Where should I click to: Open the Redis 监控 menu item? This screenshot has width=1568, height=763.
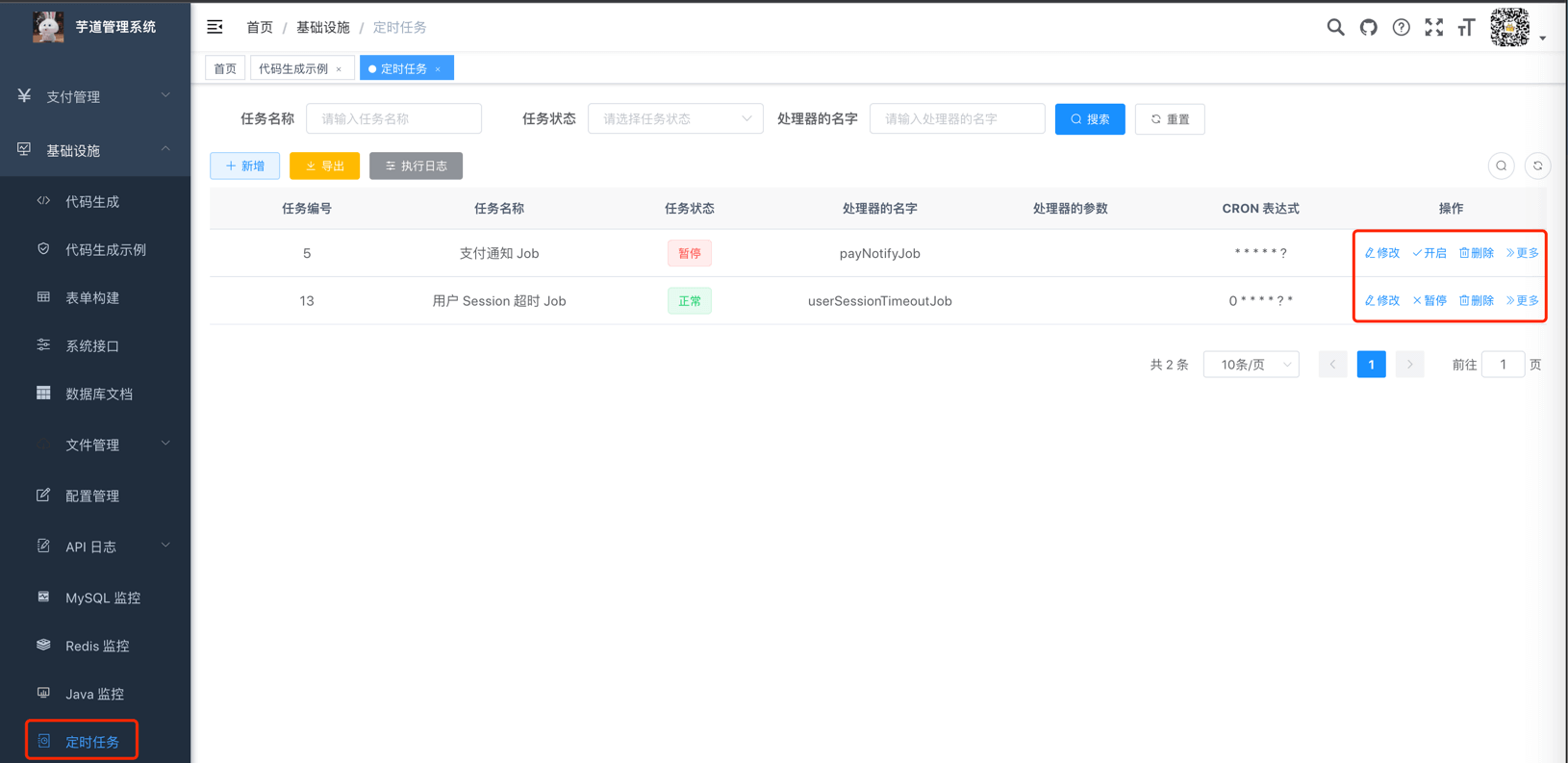pyautogui.click(x=96, y=646)
